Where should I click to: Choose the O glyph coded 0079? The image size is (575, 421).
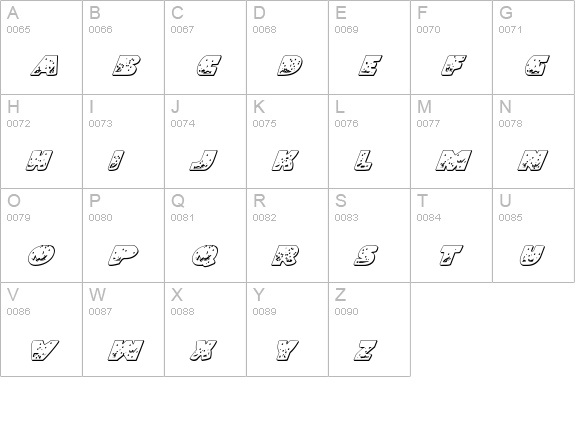pyautogui.click(x=41, y=235)
